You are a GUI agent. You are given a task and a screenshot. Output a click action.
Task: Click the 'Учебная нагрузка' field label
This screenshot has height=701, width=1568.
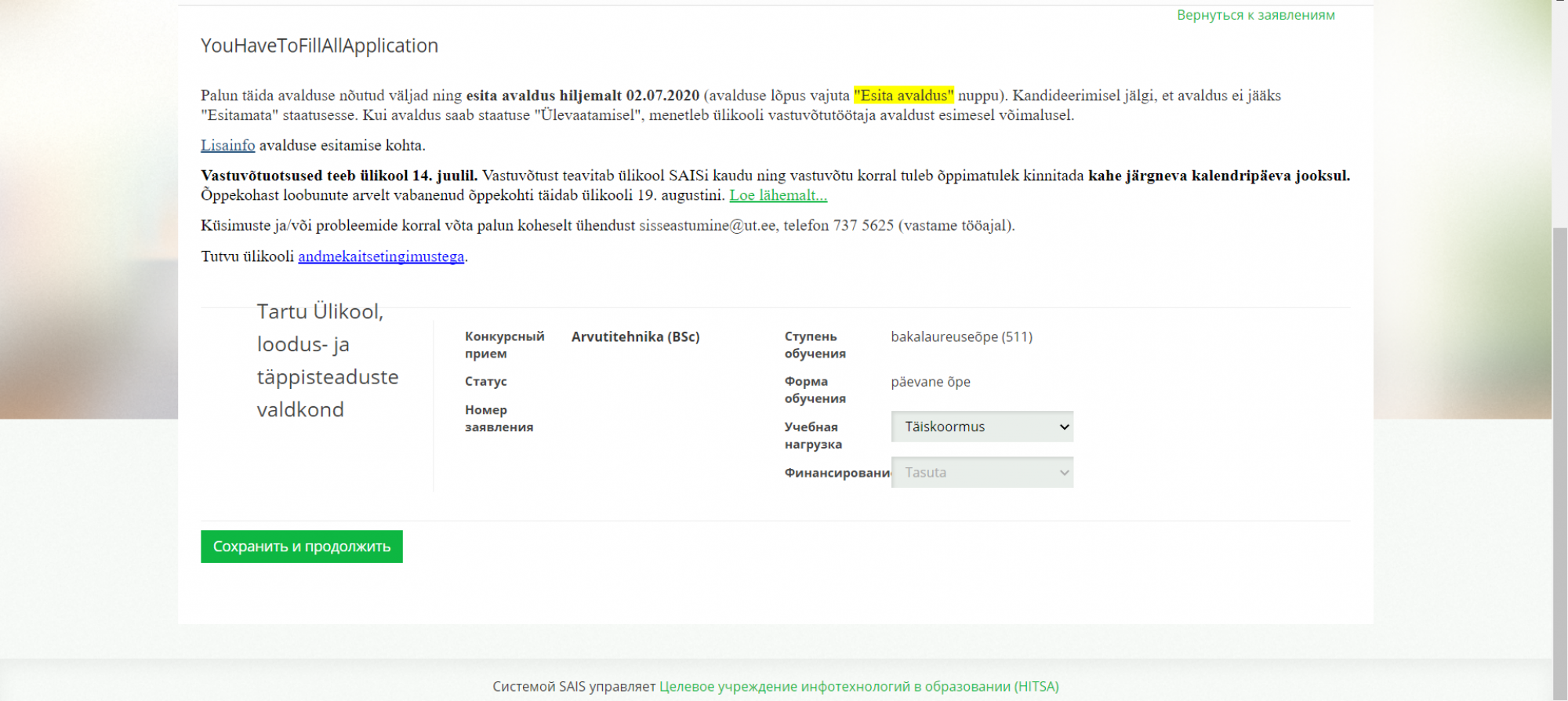pyautogui.click(x=813, y=435)
